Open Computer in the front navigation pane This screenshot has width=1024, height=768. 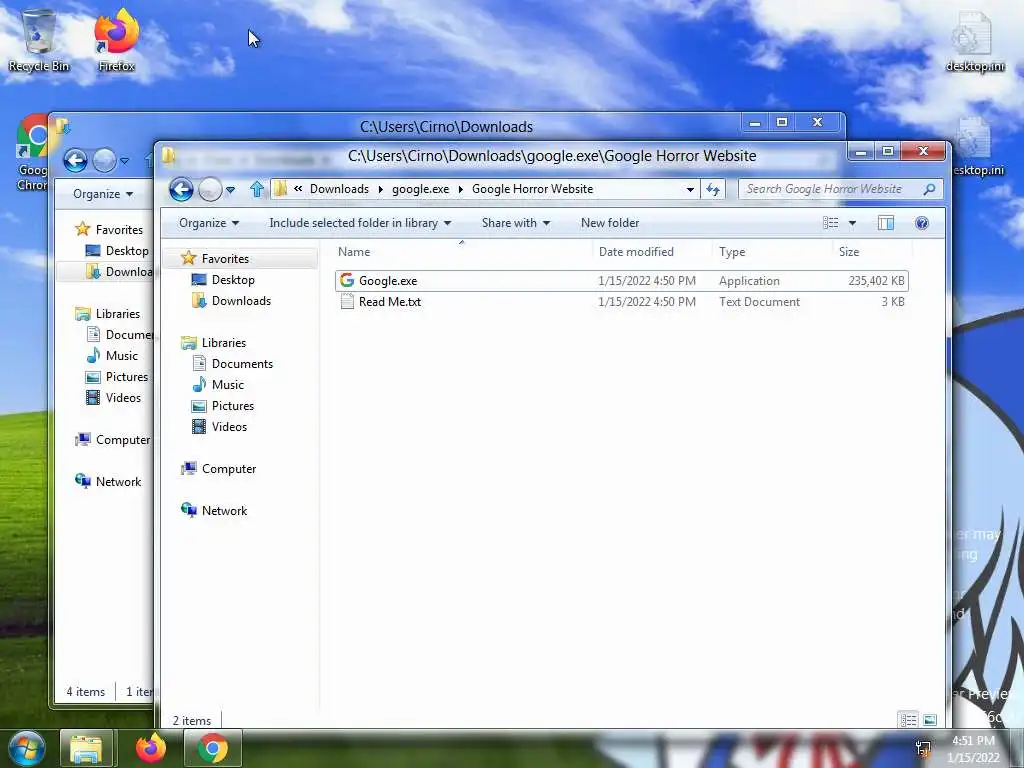coord(229,469)
